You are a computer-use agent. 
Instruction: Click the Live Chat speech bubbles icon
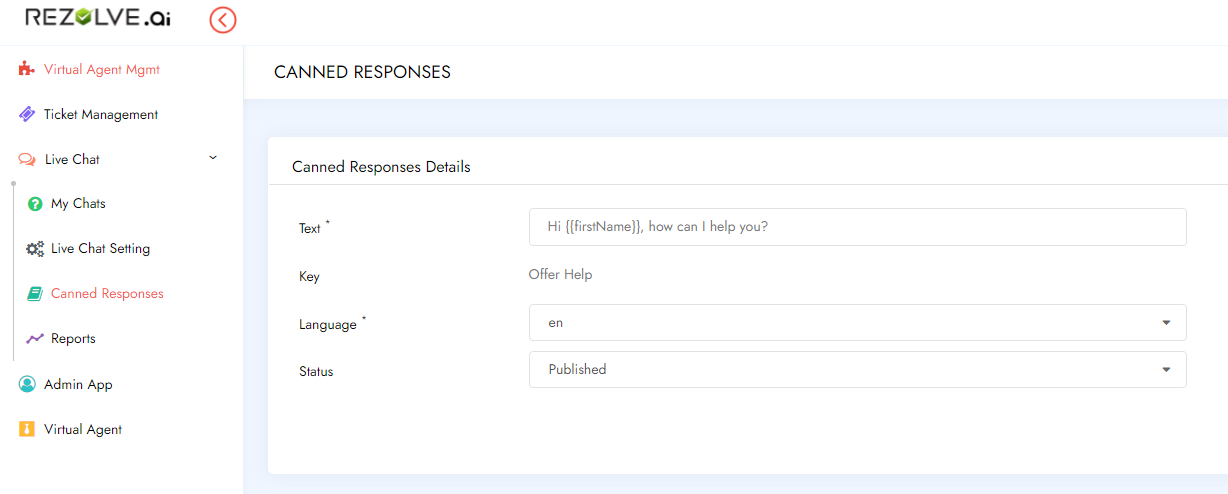pos(27,160)
